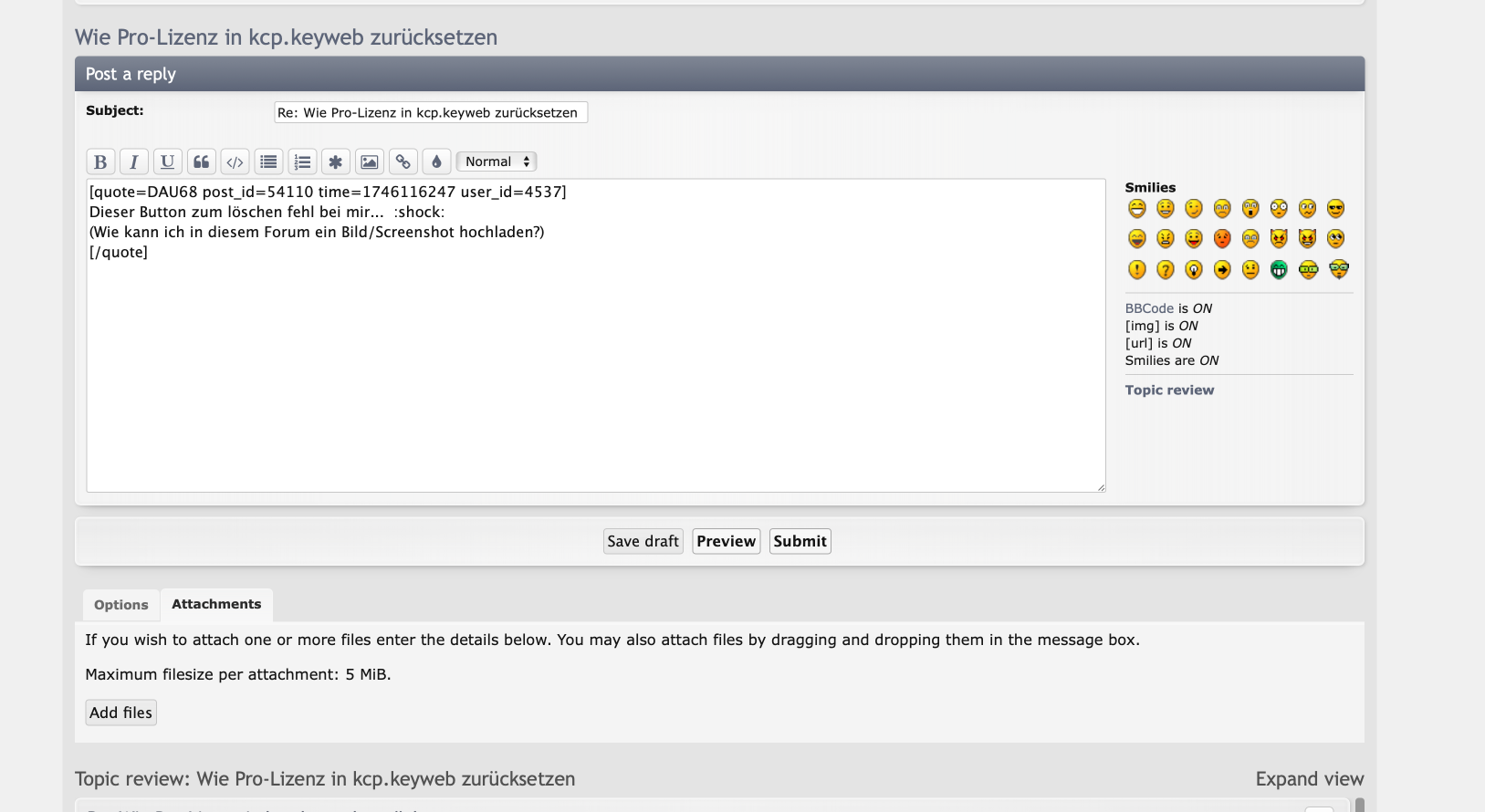Insert an image tag
Screen dimensions: 1485x812
369,162
